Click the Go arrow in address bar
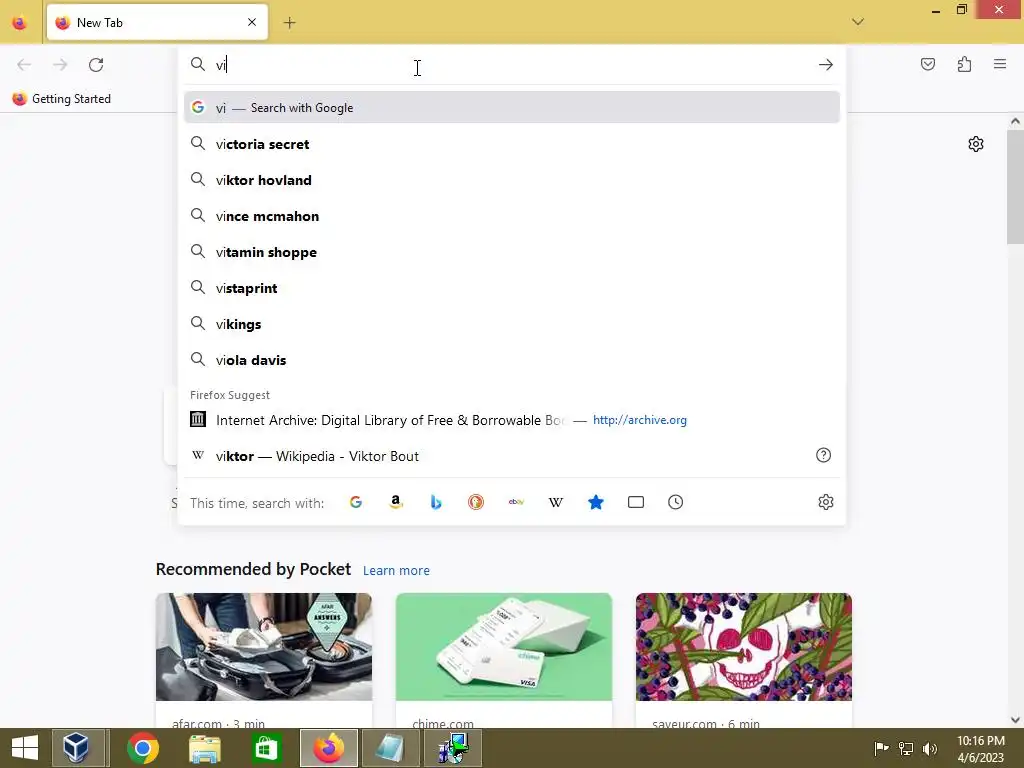The image size is (1024, 768). point(825,65)
